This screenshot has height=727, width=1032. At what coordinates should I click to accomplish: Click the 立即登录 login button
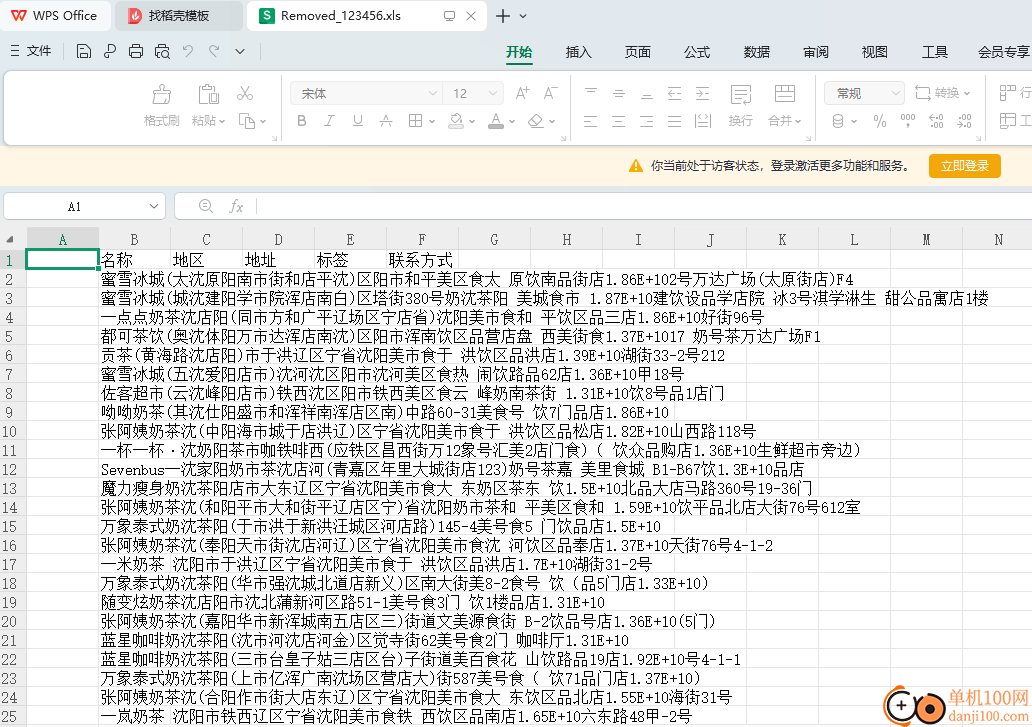(x=964, y=166)
